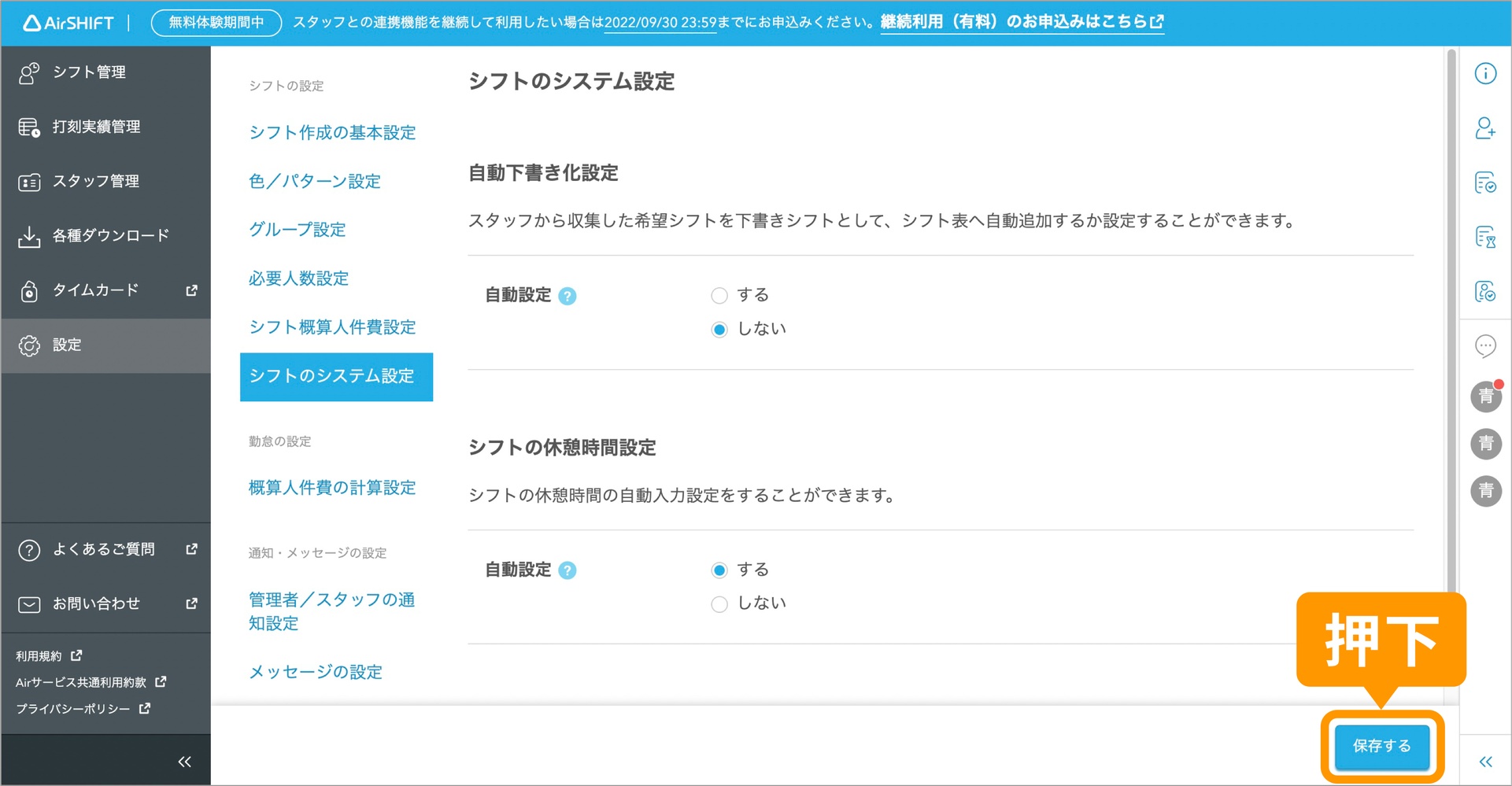The height and width of the screenshot is (786, 1512).
Task: Click the 打刻実績管理 time clock icon
Action: [x=29, y=126]
